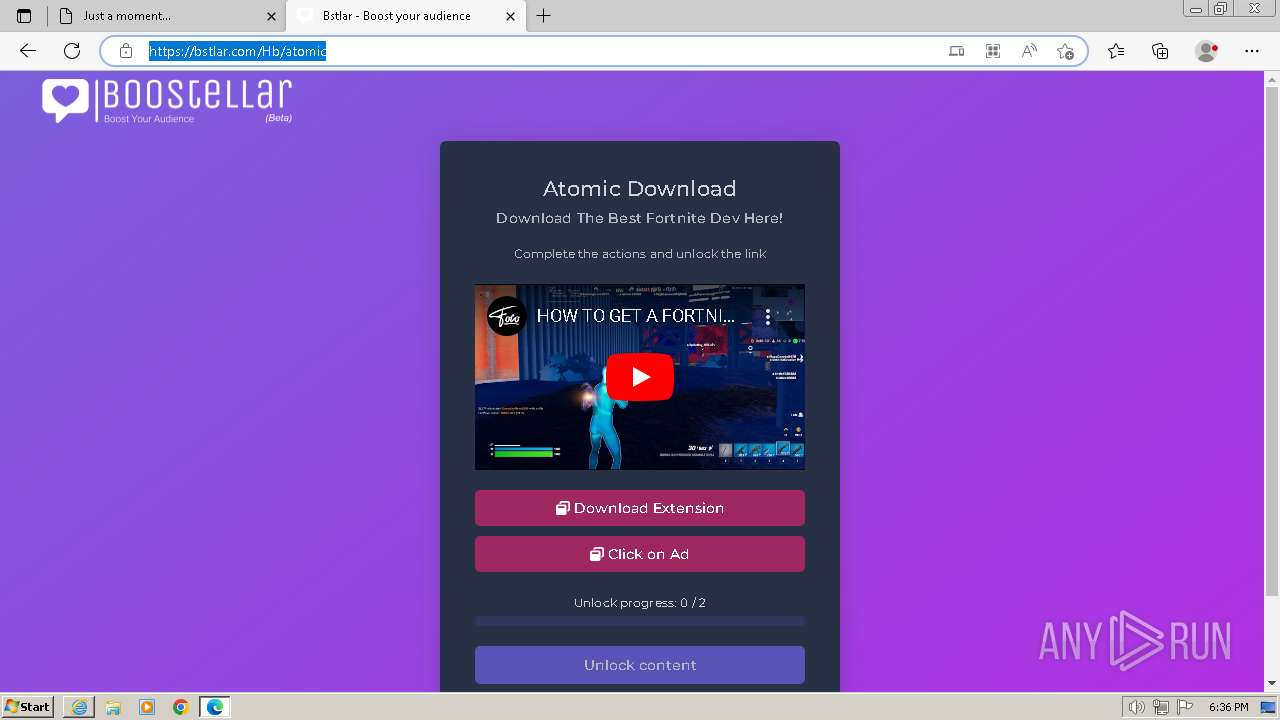Click the scrollbar down arrow
The width and height of the screenshot is (1280, 720).
point(1272,683)
